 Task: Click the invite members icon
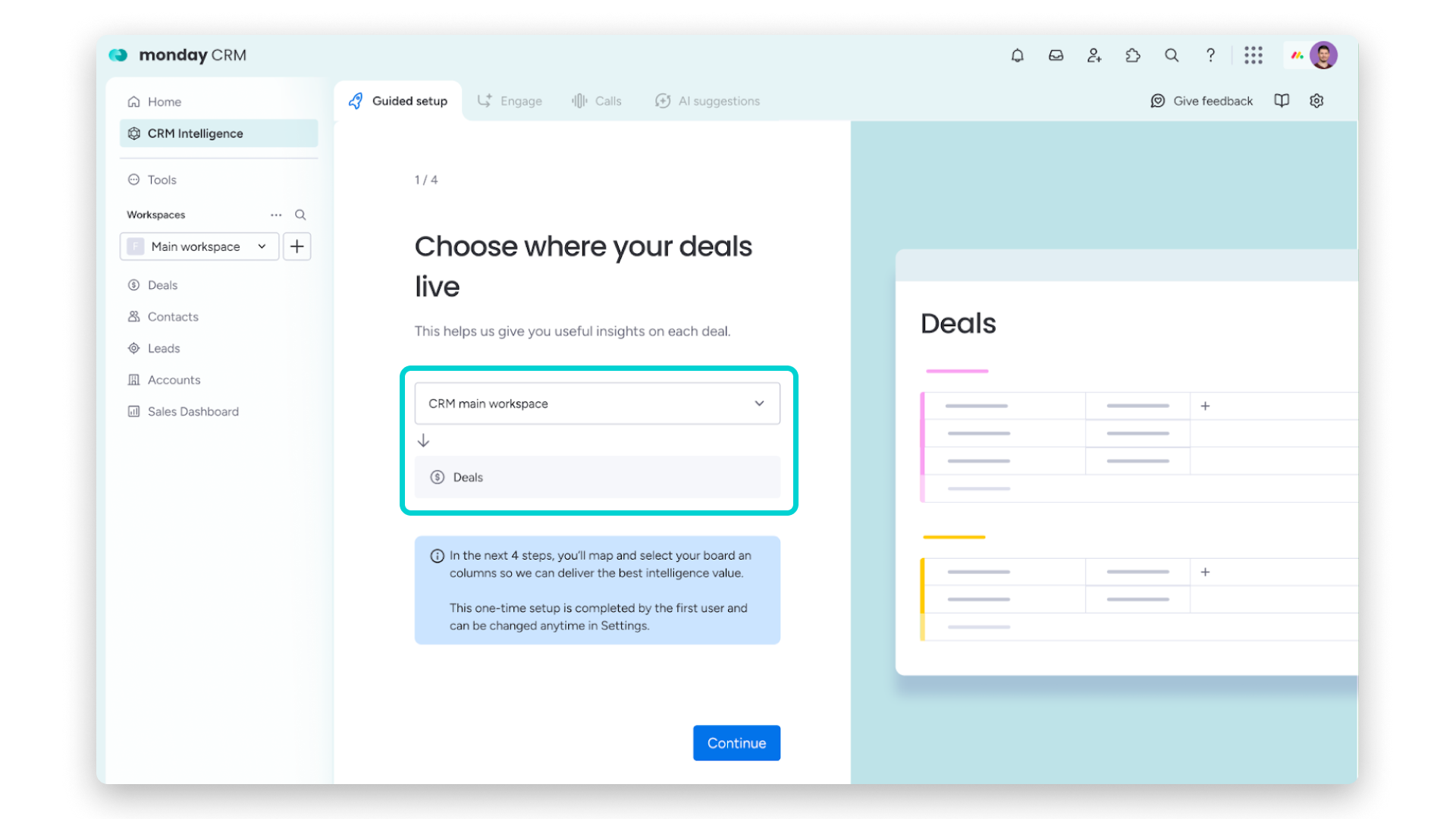(x=1094, y=55)
